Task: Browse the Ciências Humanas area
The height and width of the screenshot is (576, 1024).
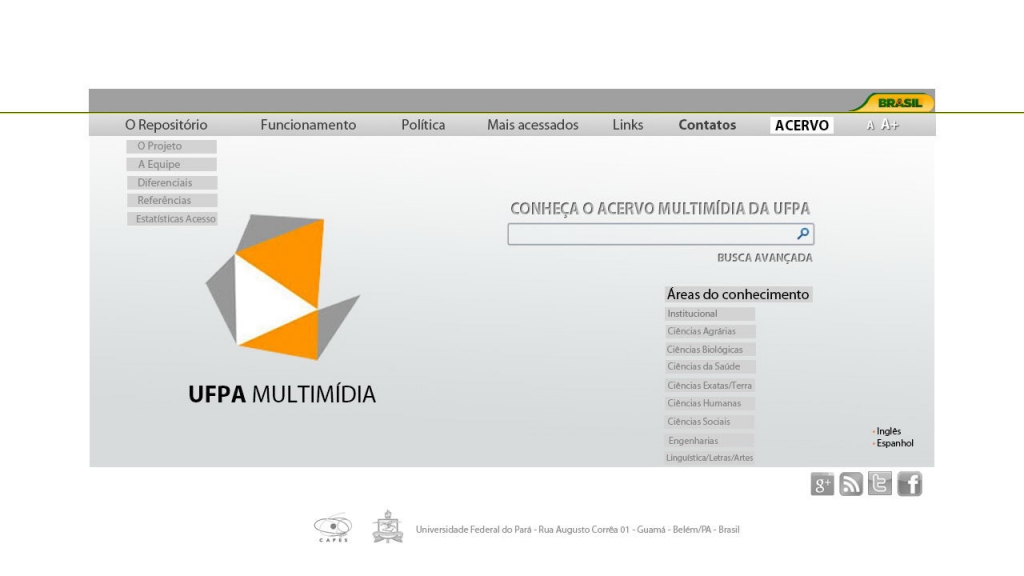Action: 710,404
